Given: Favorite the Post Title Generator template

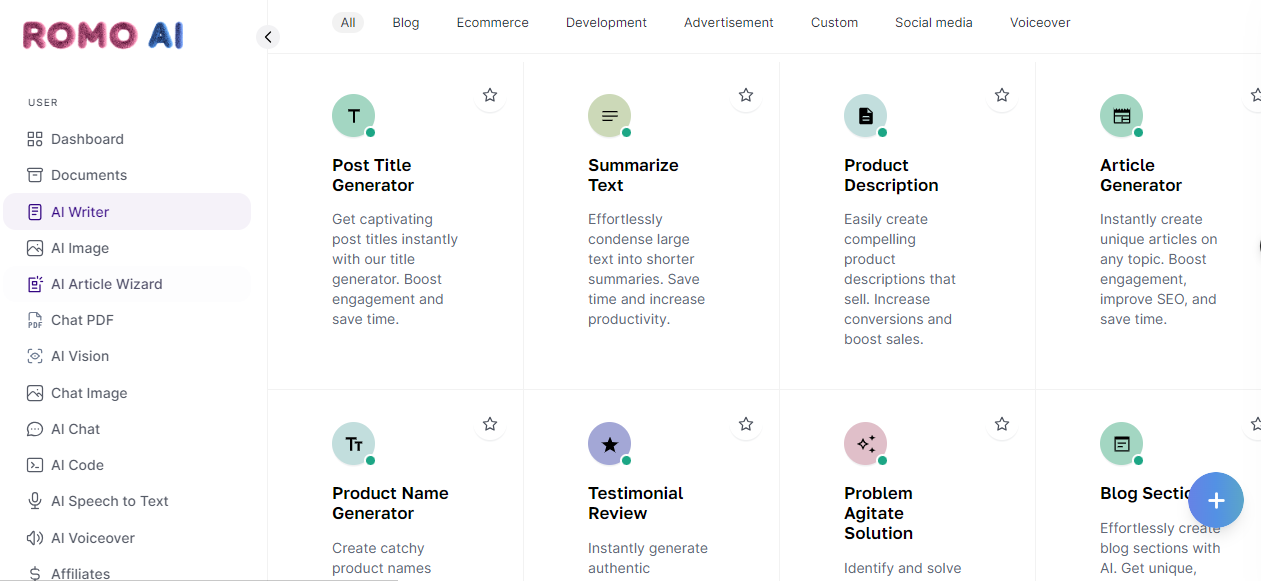Looking at the screenshot, I should pyautogui.click(x=490, y=95).
